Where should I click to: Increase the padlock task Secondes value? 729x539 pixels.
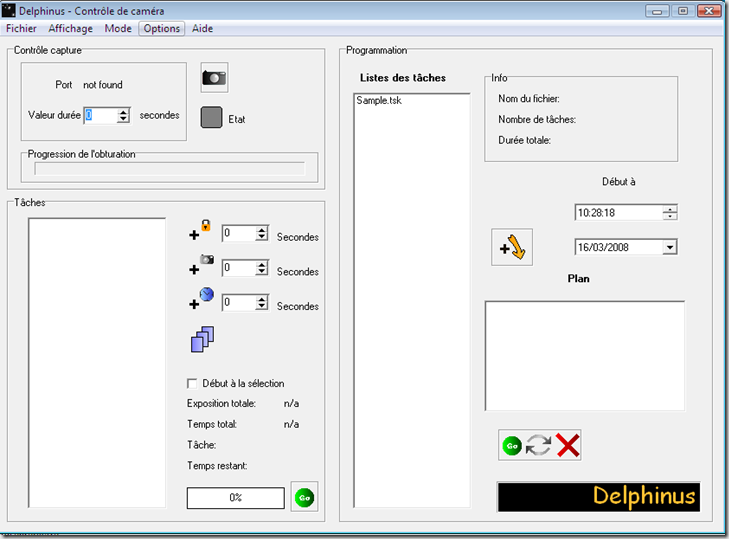coord(262,230)
